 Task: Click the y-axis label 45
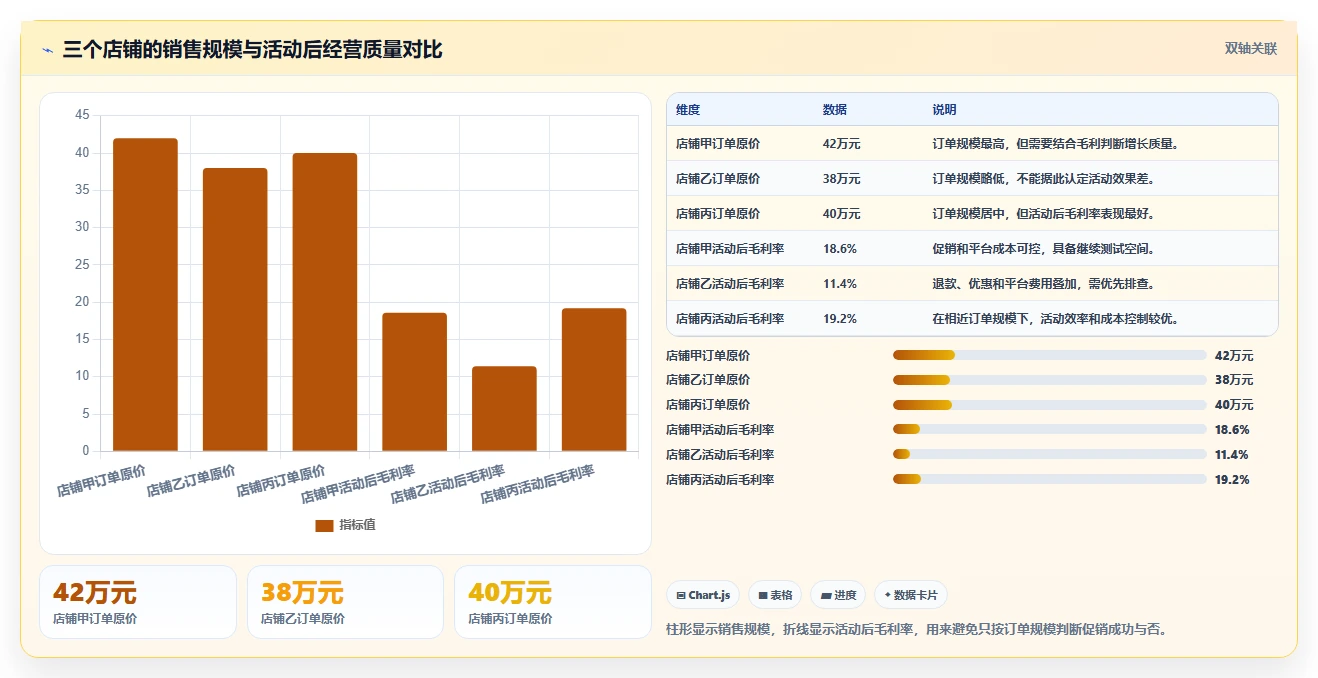point(82,116)
